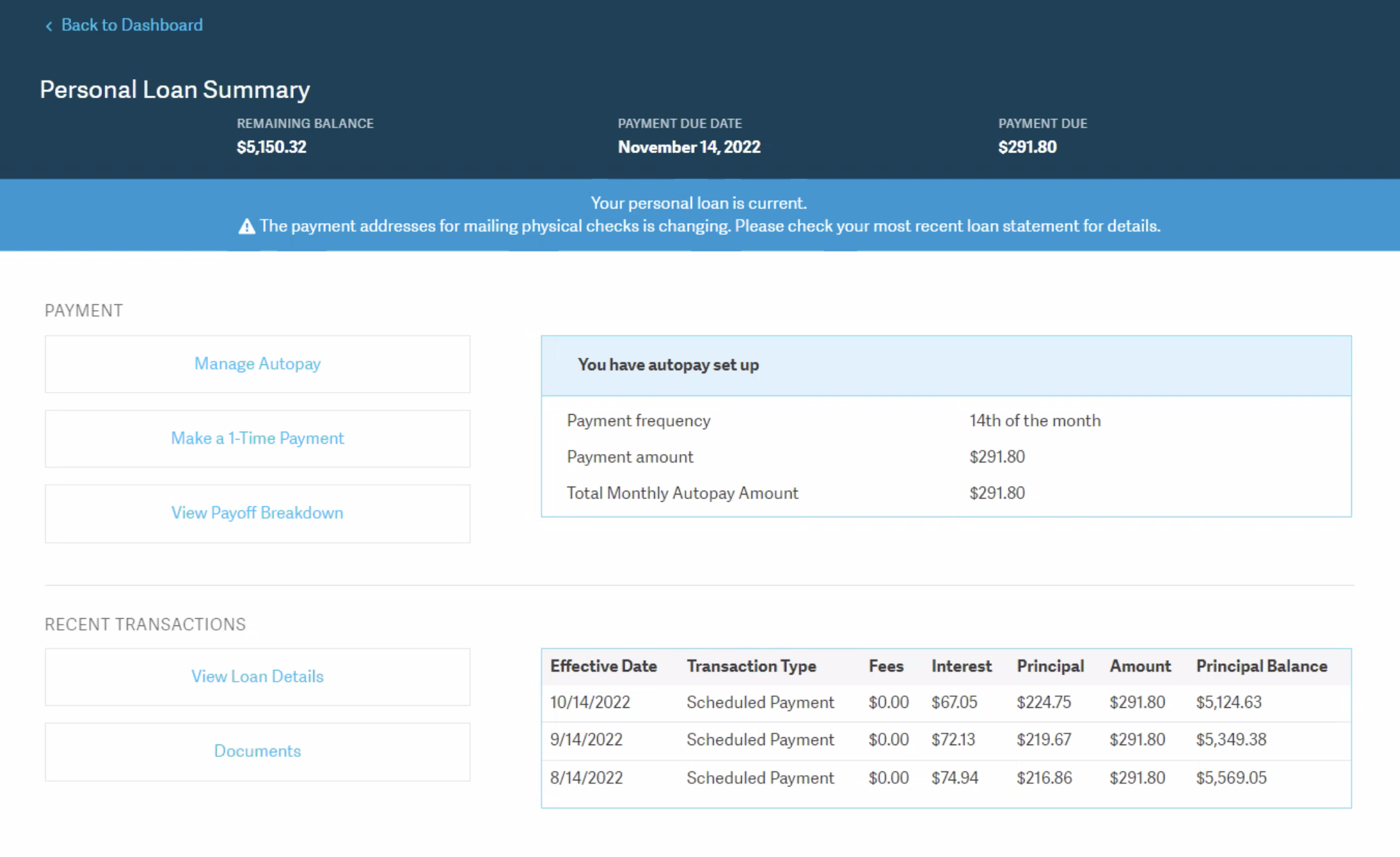Click the back chevron arrow icon
The image size is (1400, 857).
click(48, 26)
